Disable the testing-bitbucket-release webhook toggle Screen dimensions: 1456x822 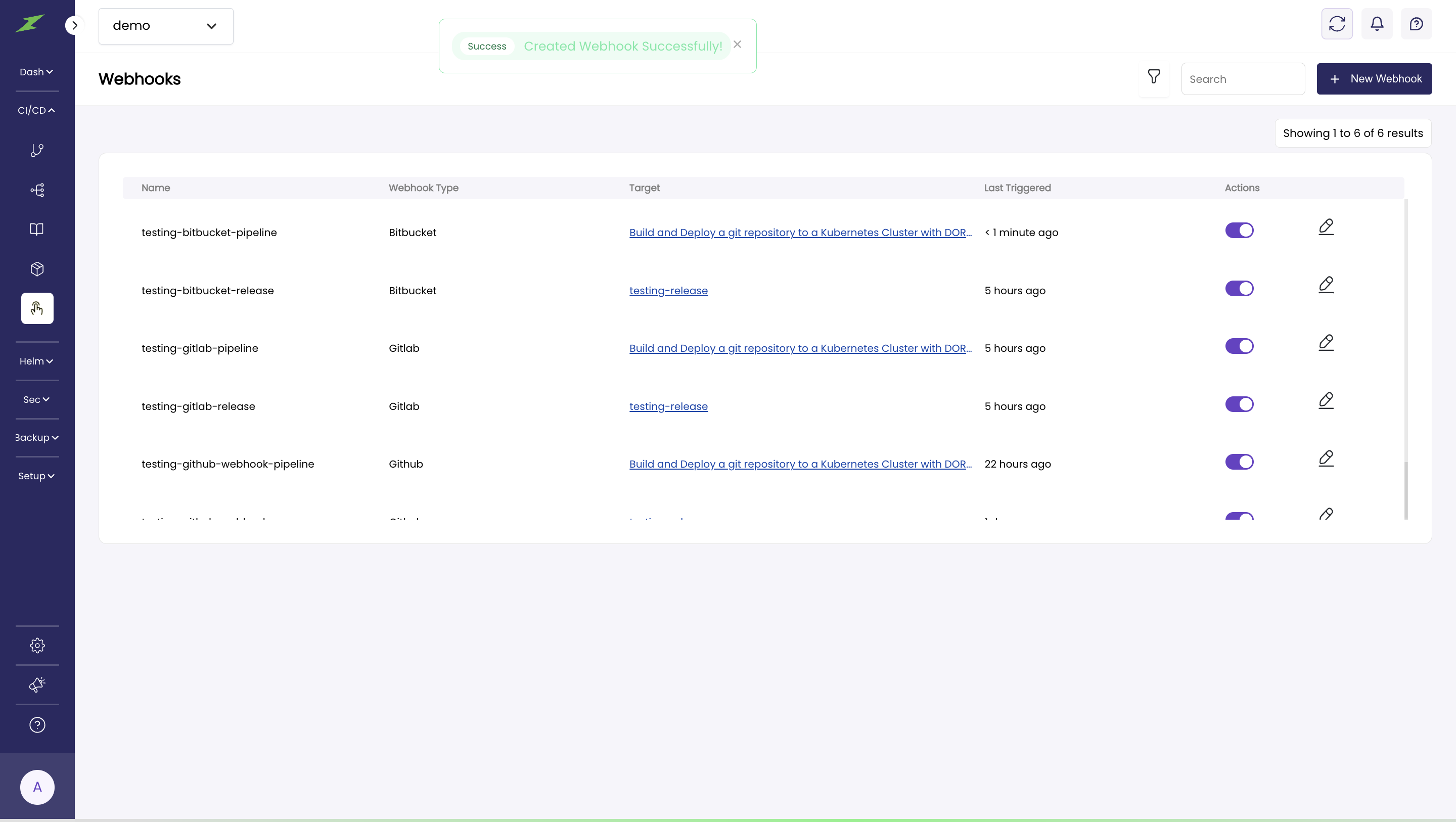1239,289
